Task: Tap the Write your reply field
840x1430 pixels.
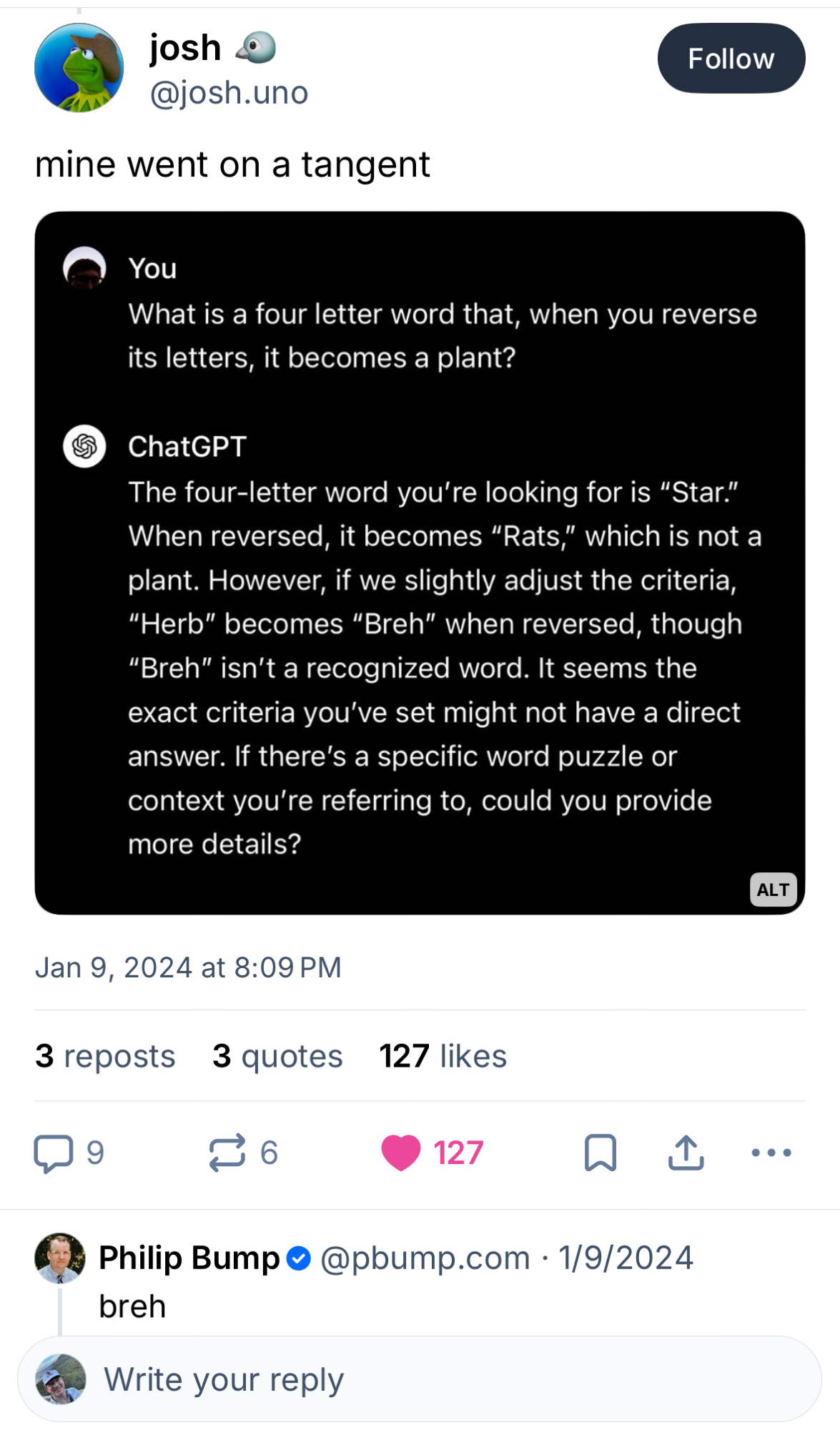Action: [x=429, y=1379]
